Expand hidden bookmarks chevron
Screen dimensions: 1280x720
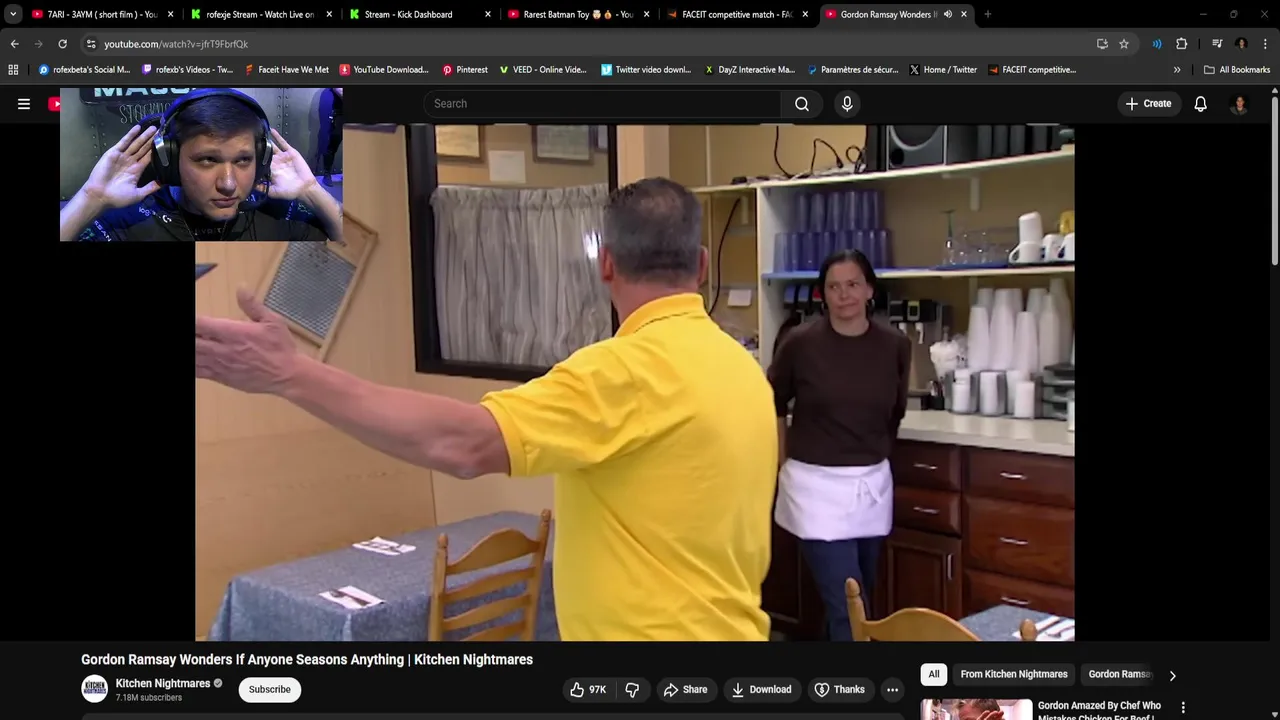[1177, 70]
